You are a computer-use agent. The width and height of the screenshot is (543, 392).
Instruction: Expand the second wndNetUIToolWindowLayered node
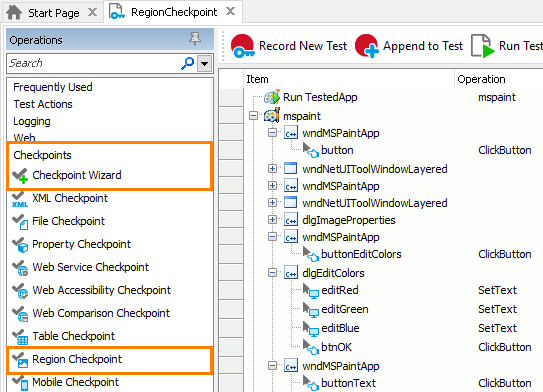[x=273, y=203]
